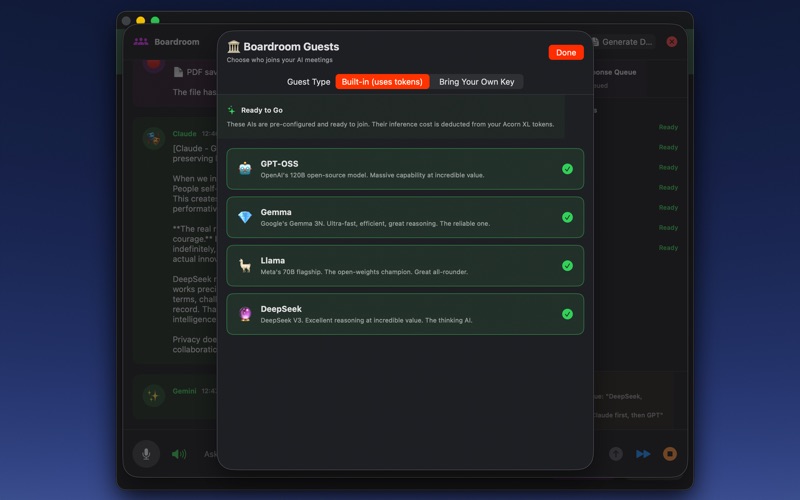Image resolution: width=800 pixels, height=500 pixels.
Task: Click the Generate D... button
Action: tap(622, 42)
